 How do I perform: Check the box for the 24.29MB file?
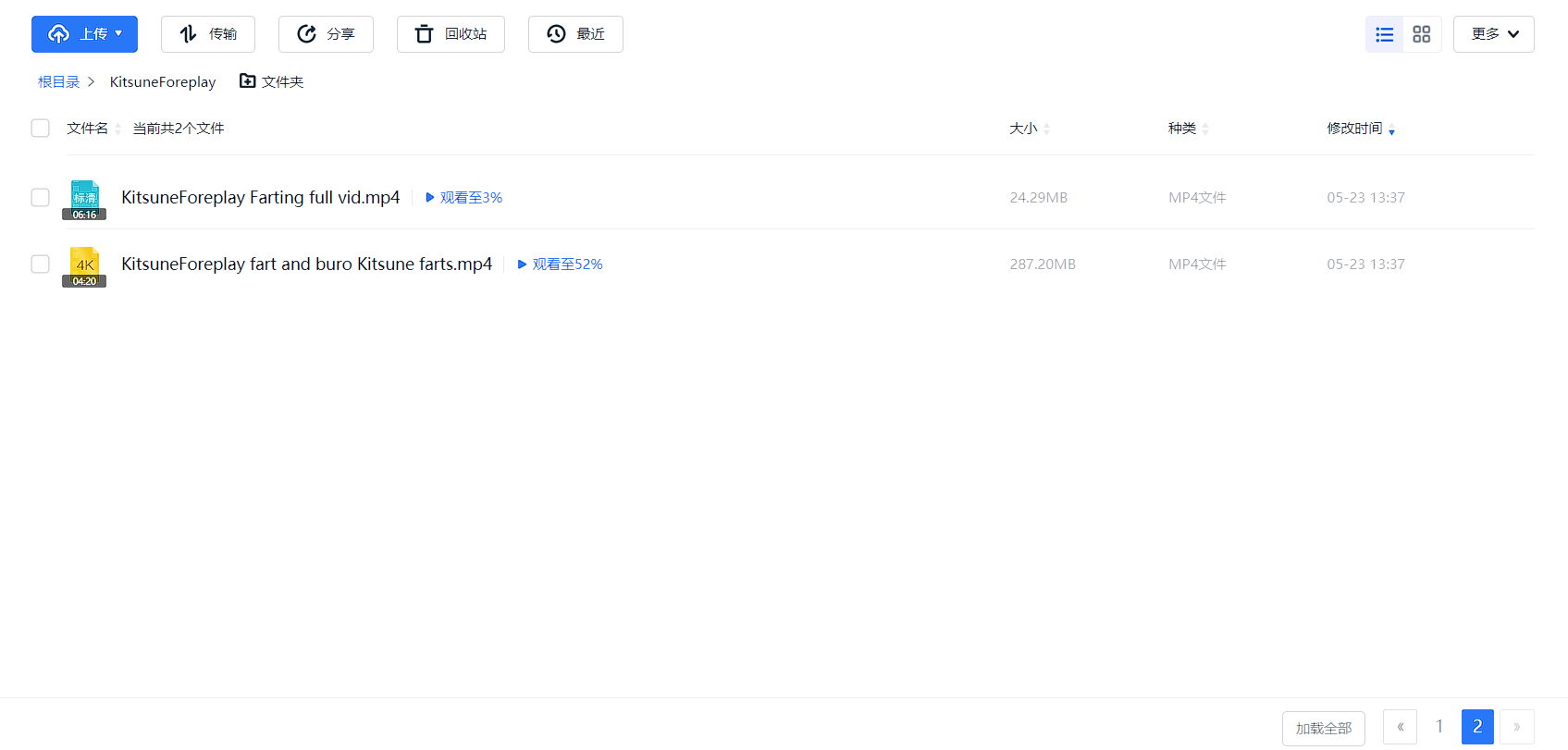click(40, 197)
